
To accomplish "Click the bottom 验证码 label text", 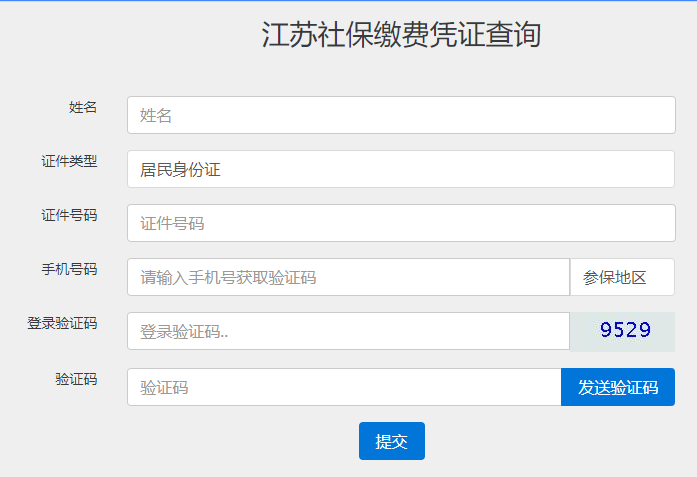I will (x=76, y=379).
